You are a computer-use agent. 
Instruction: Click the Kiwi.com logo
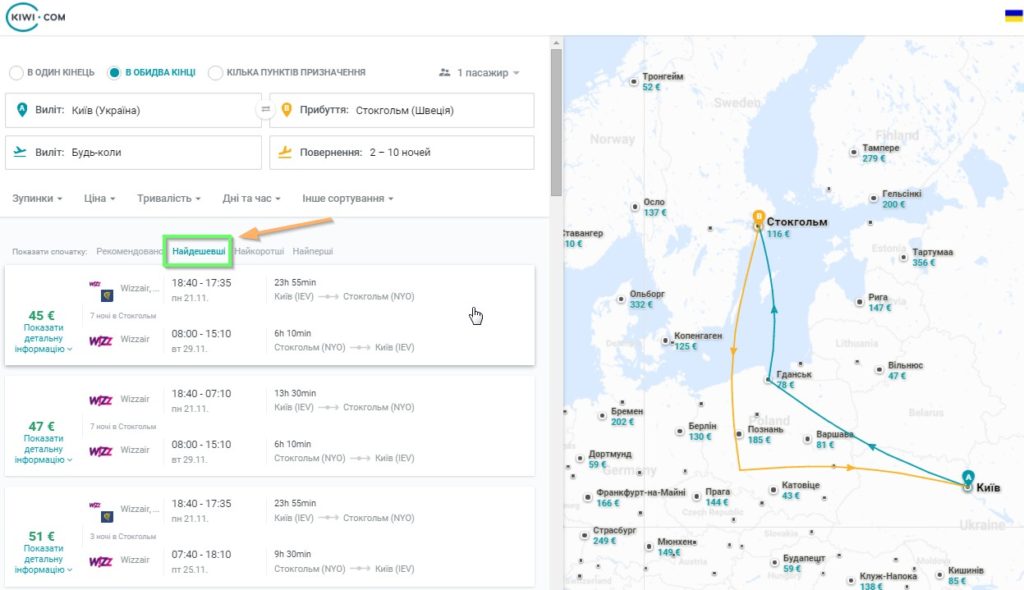point(36,17)
